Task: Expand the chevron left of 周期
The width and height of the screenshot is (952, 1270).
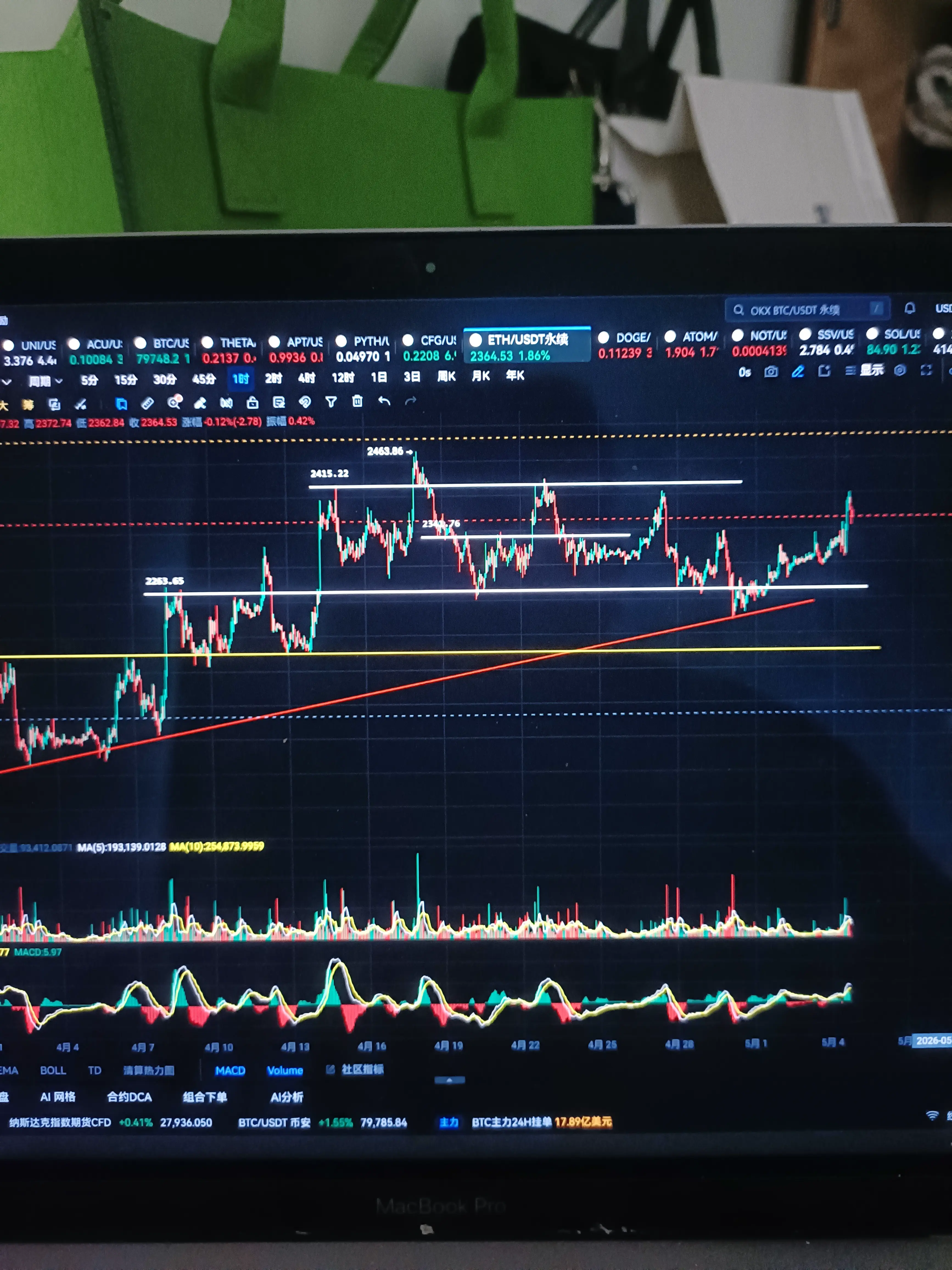Action: point(7,382)
